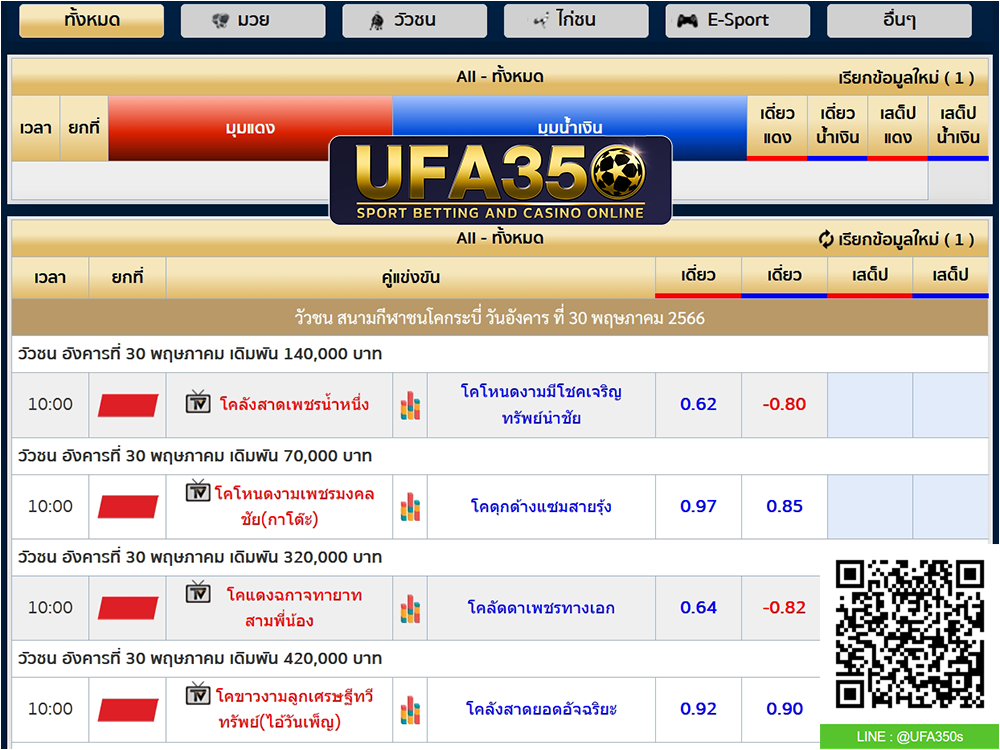The width and height of the screenshot is (1000, 750).
Task: Click the เดิมพัน 320,000 บาท match title
Action: [x=200, y=557]
